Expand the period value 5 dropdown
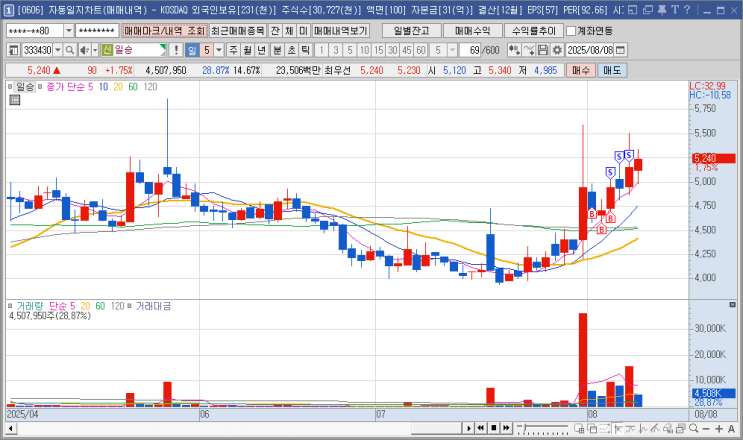Screen dimensions: 743x440 coord(219,50)
